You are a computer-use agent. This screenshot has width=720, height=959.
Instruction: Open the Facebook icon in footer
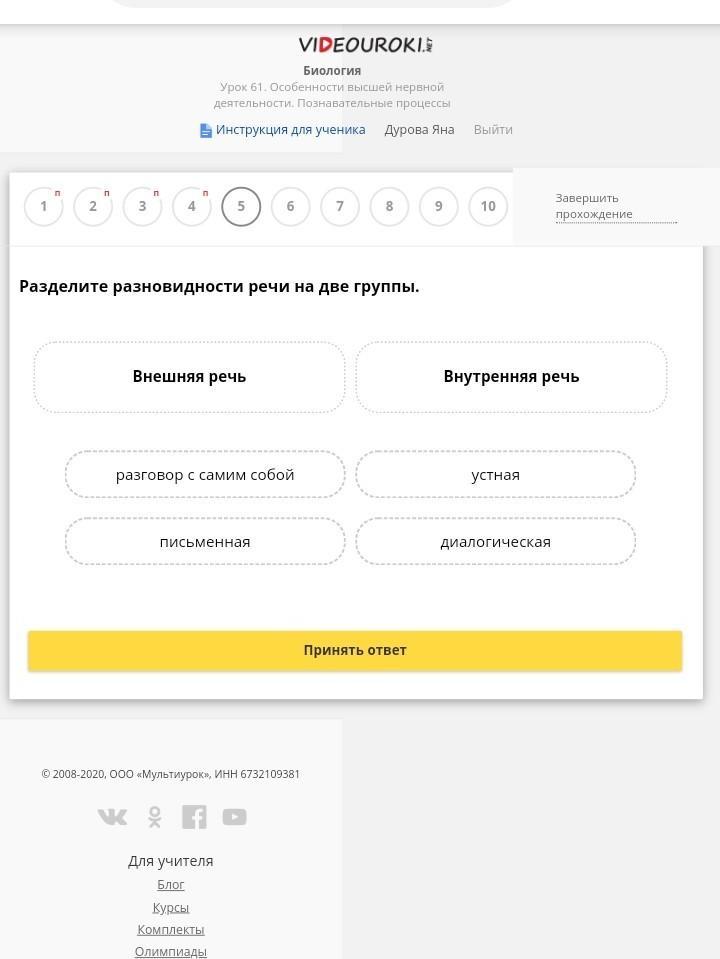(194, 816)
